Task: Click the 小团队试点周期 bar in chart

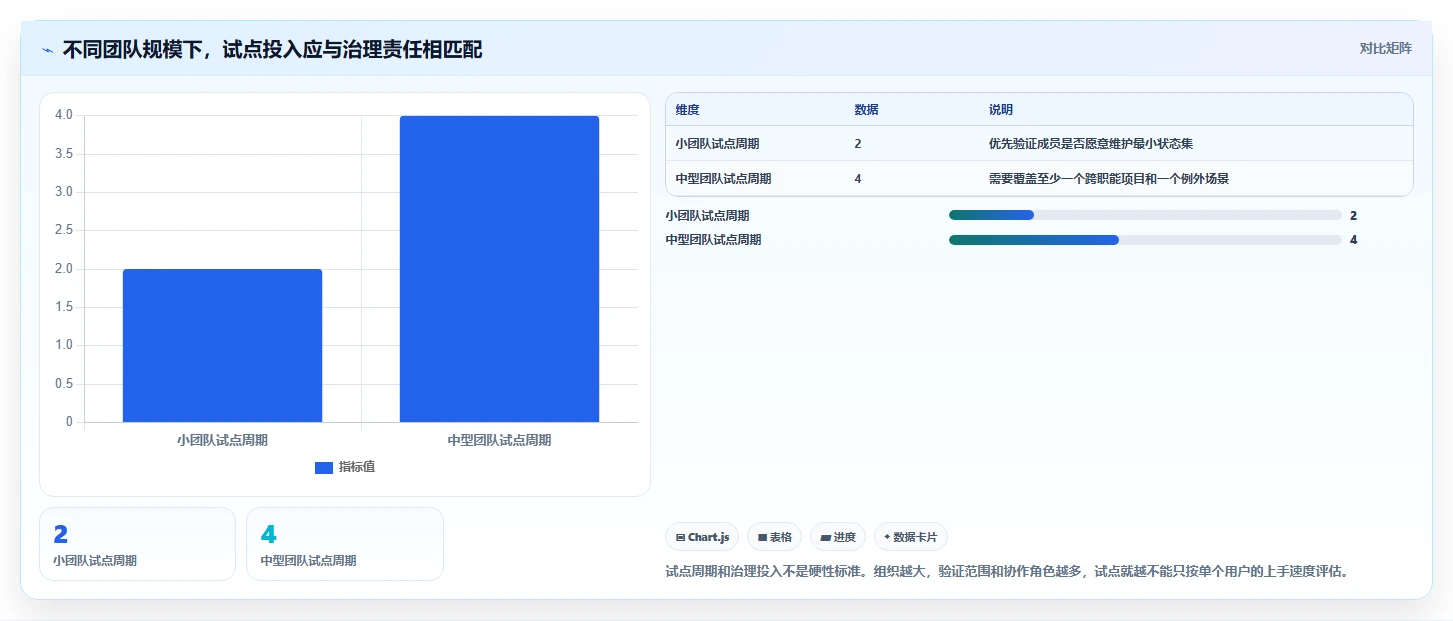Action: [x=222, y=346]
